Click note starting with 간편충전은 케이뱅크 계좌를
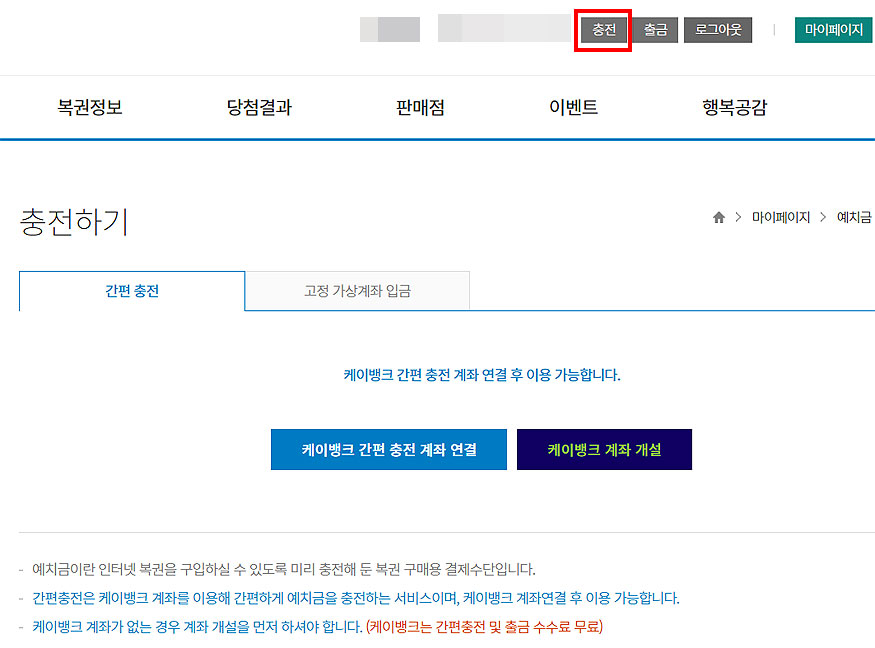The width and height of the screenshot is (875, 648). [355, 598]
